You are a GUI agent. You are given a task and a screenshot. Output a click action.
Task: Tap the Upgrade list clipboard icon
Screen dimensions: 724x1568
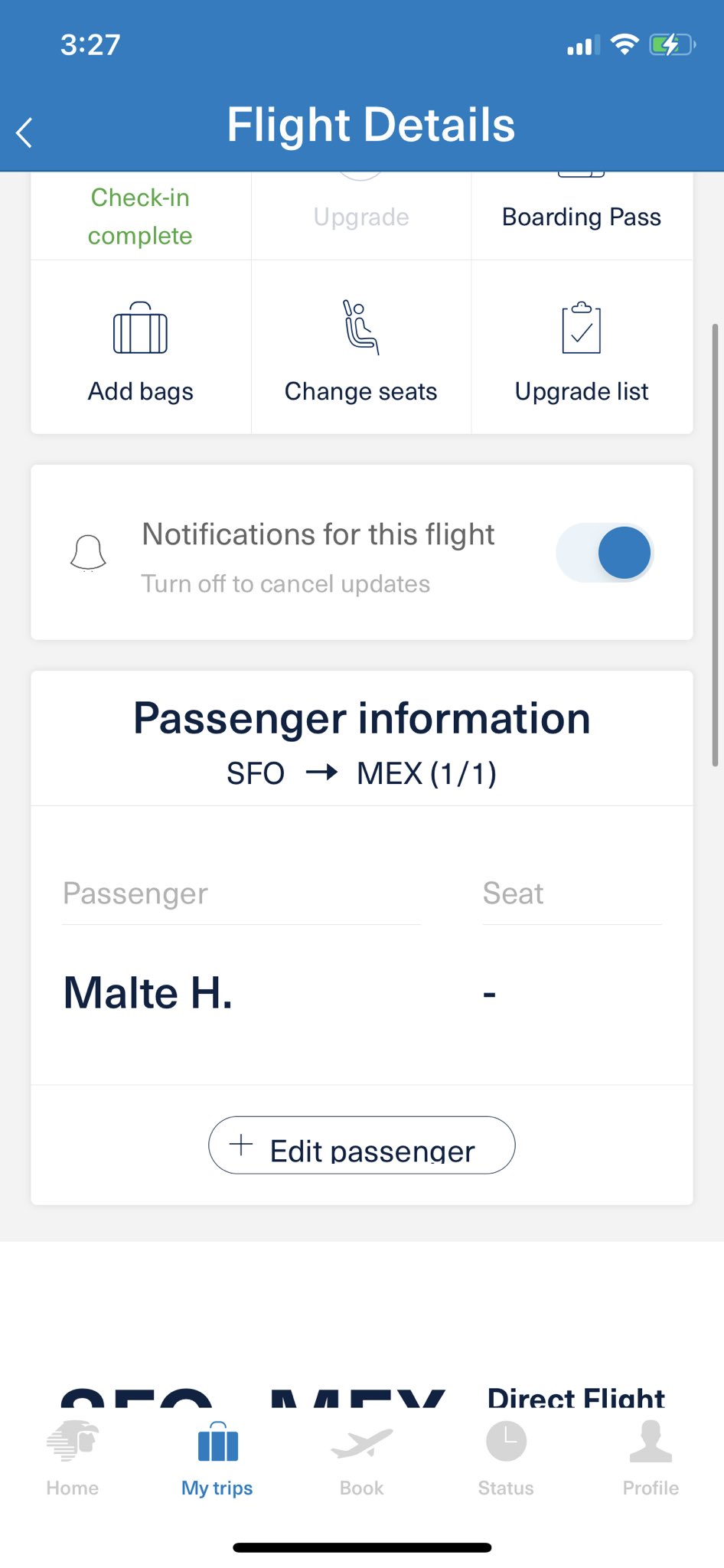[582, 328]
